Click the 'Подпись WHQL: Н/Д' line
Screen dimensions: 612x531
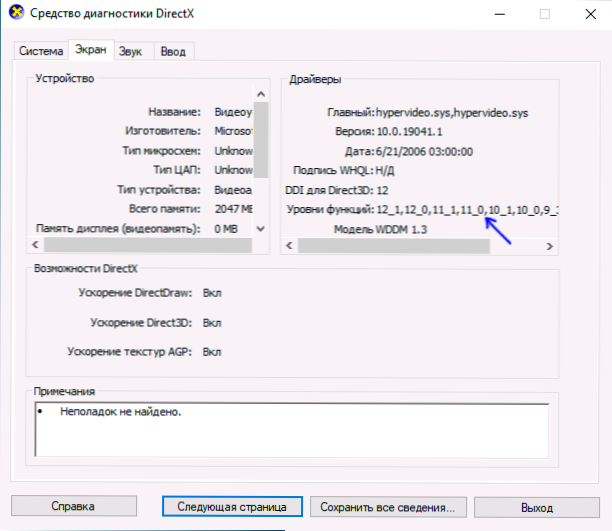pyautogui.click(x=343, y=170)
